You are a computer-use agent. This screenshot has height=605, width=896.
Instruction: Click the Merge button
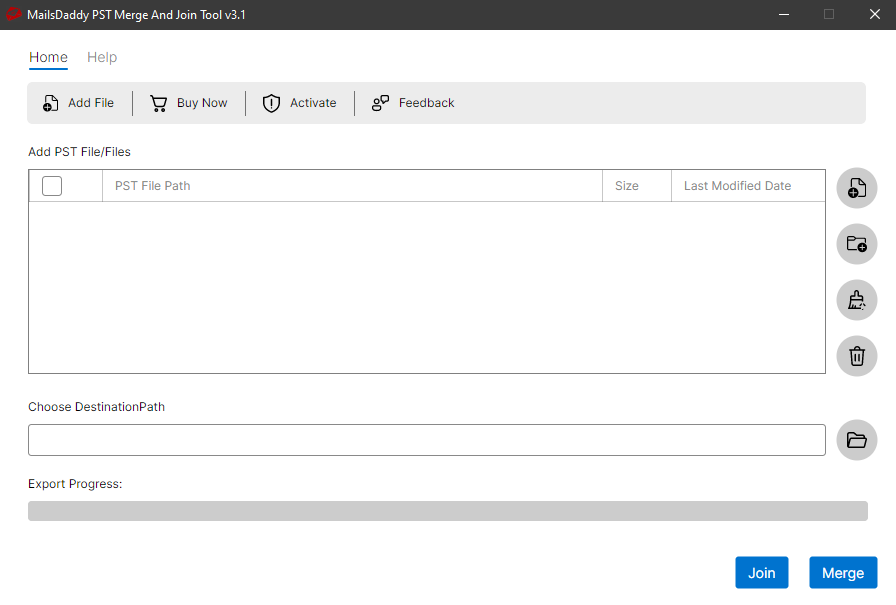click(843, 572)
